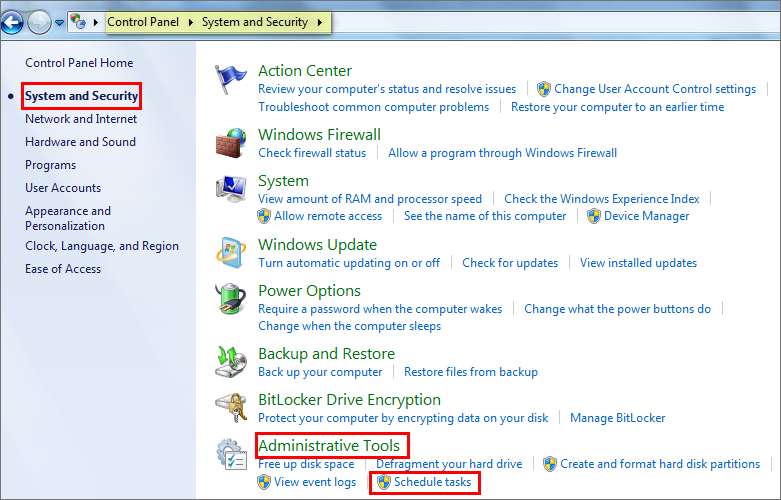The image size is (781, 500).
Task: Open the Administrative Tools heading
Action: [x=329, y=446]
